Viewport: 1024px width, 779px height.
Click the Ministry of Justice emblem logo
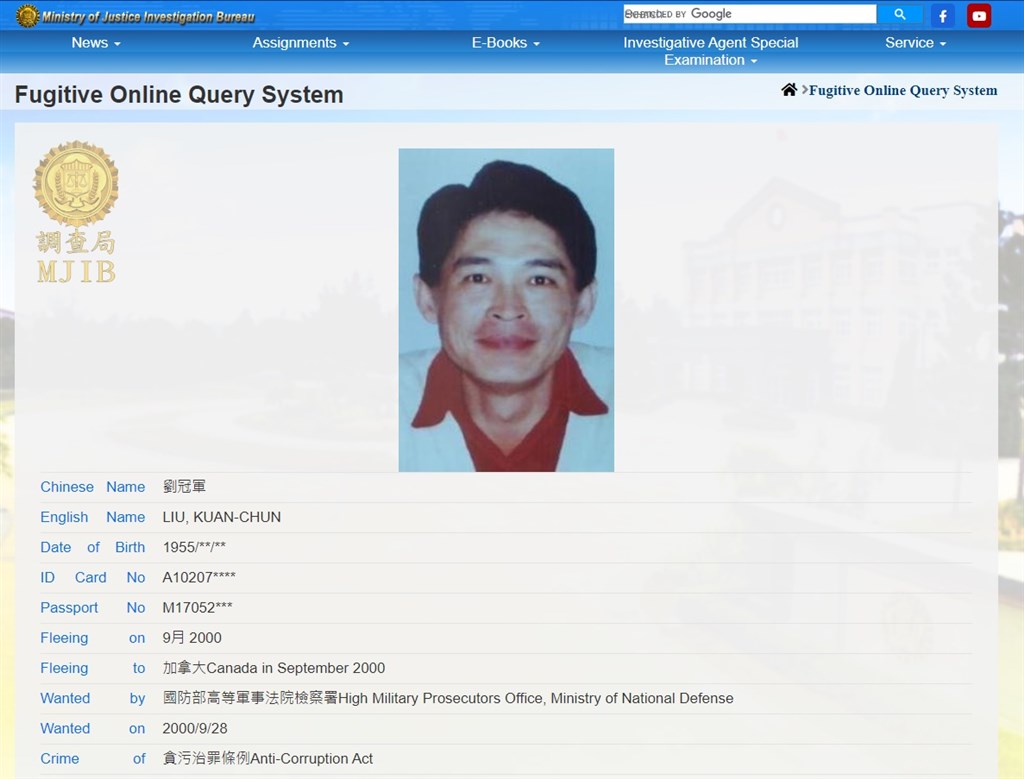coord(27,16)
